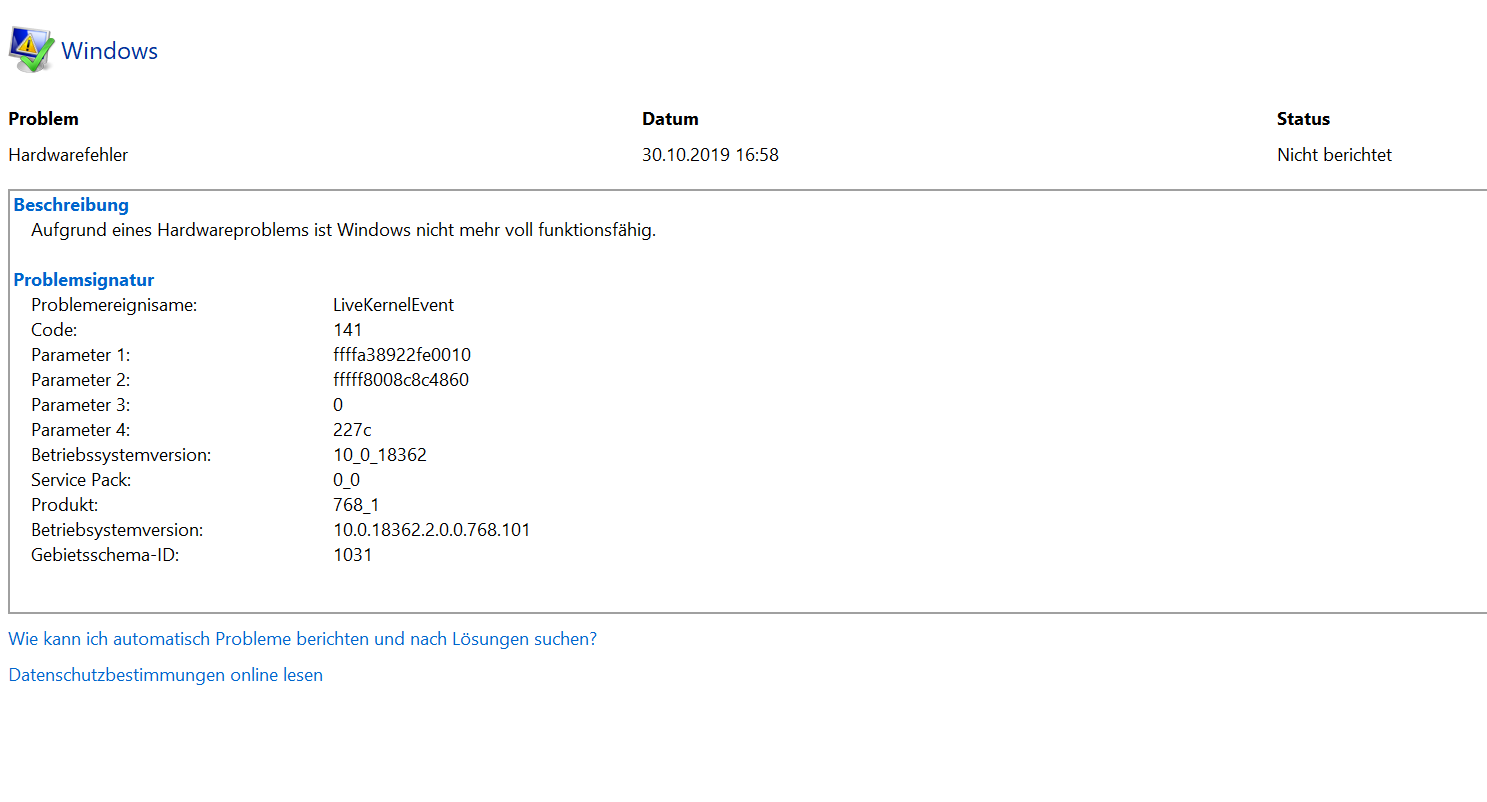The height and width of the screenshot is (802, 1487).
Task: Select the Gebietsschema-ID value 1031
Action: point(352,555)
